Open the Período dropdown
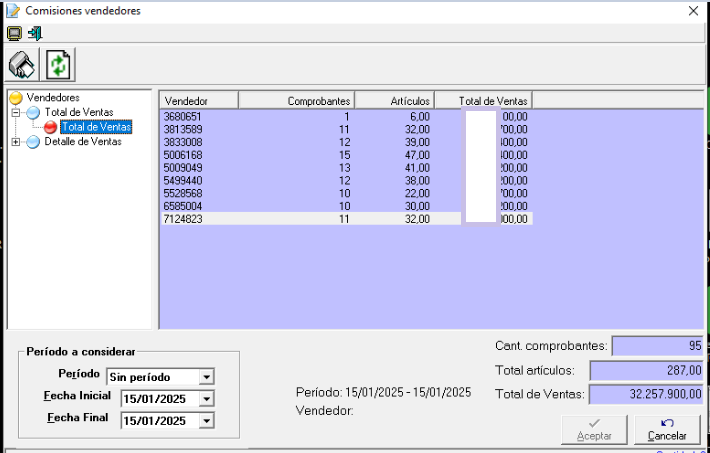Screen dimensions: 710x453 pos(207,377)
